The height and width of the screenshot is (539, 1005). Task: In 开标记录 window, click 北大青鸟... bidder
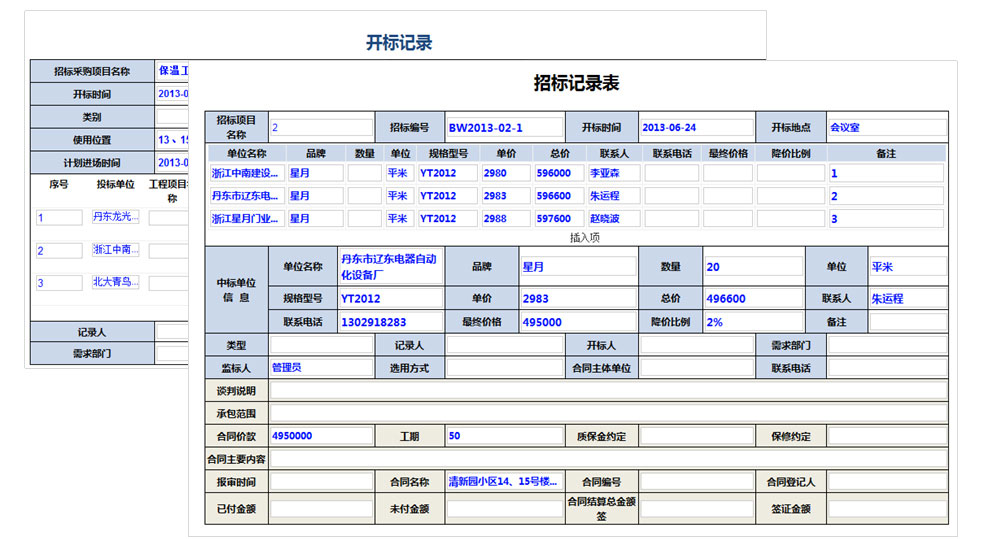(x=115, y=282)
